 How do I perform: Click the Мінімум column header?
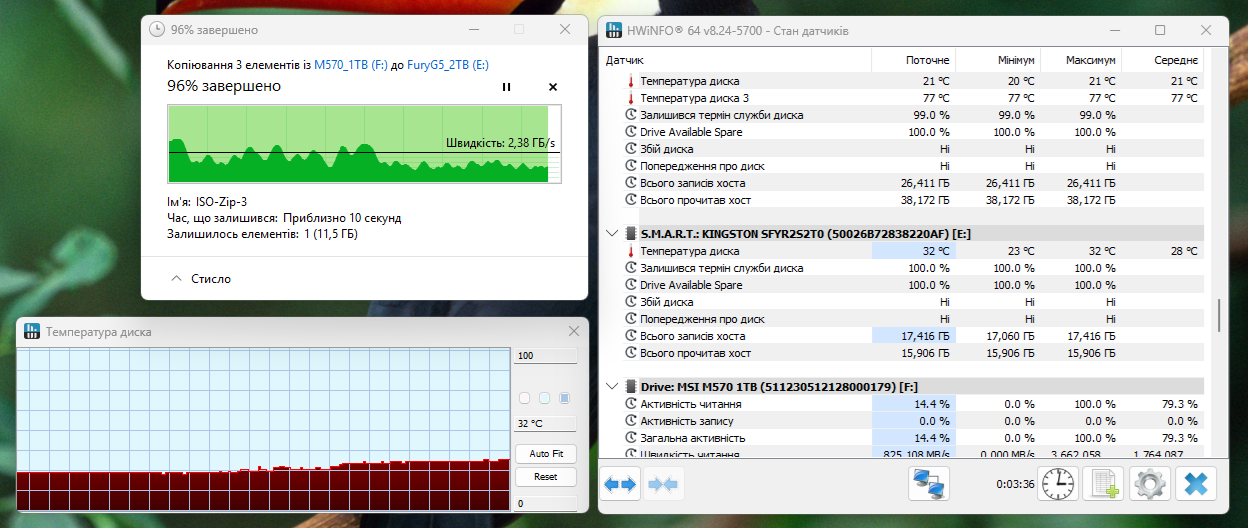[998, 60]
